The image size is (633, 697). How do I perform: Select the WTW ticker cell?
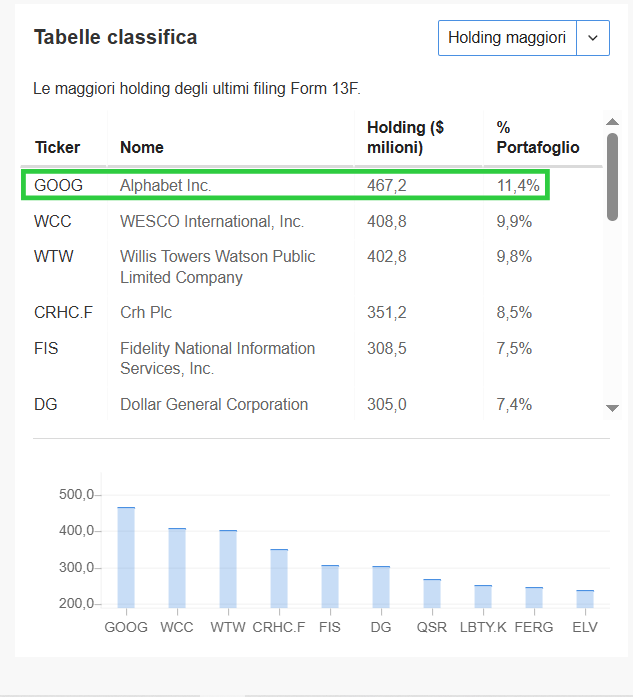pos(54,256)
